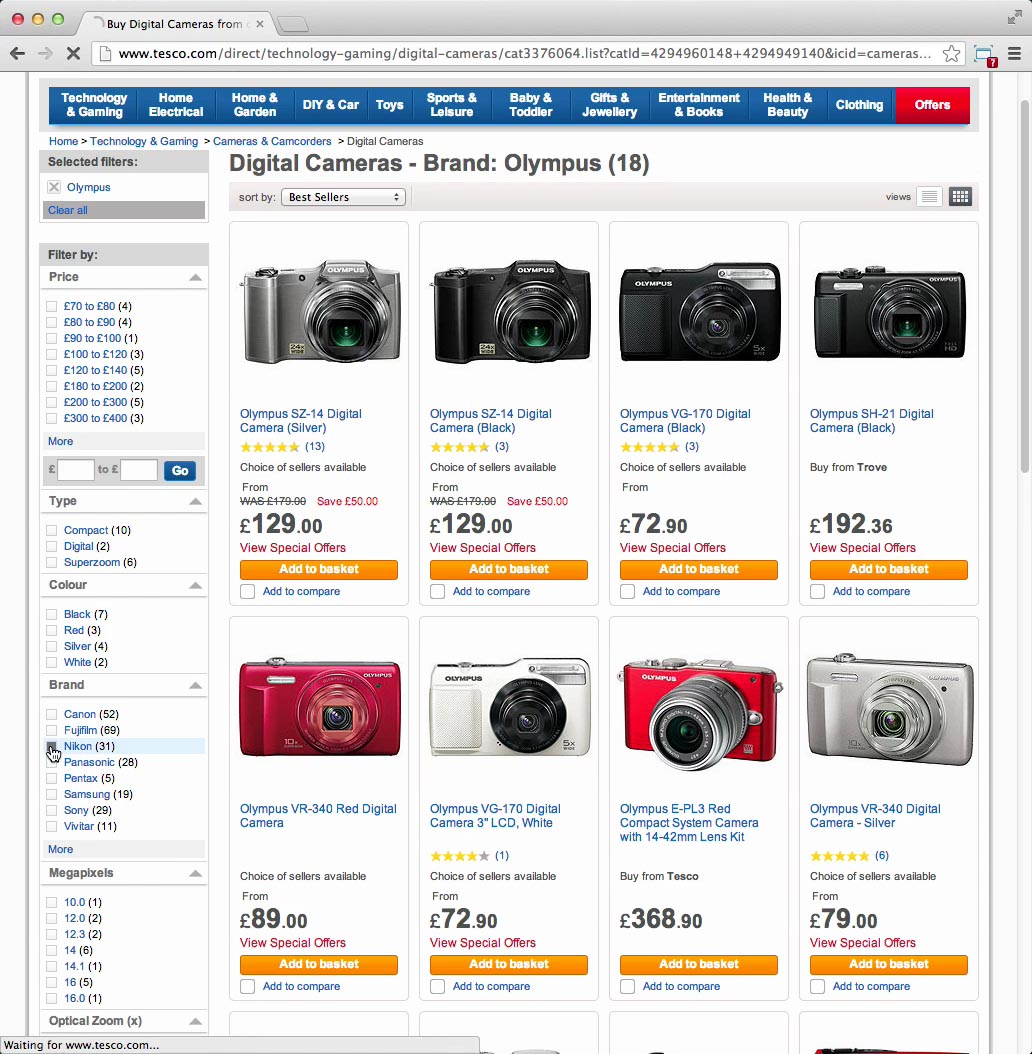Open the Technology & Gaming menu

94,106
